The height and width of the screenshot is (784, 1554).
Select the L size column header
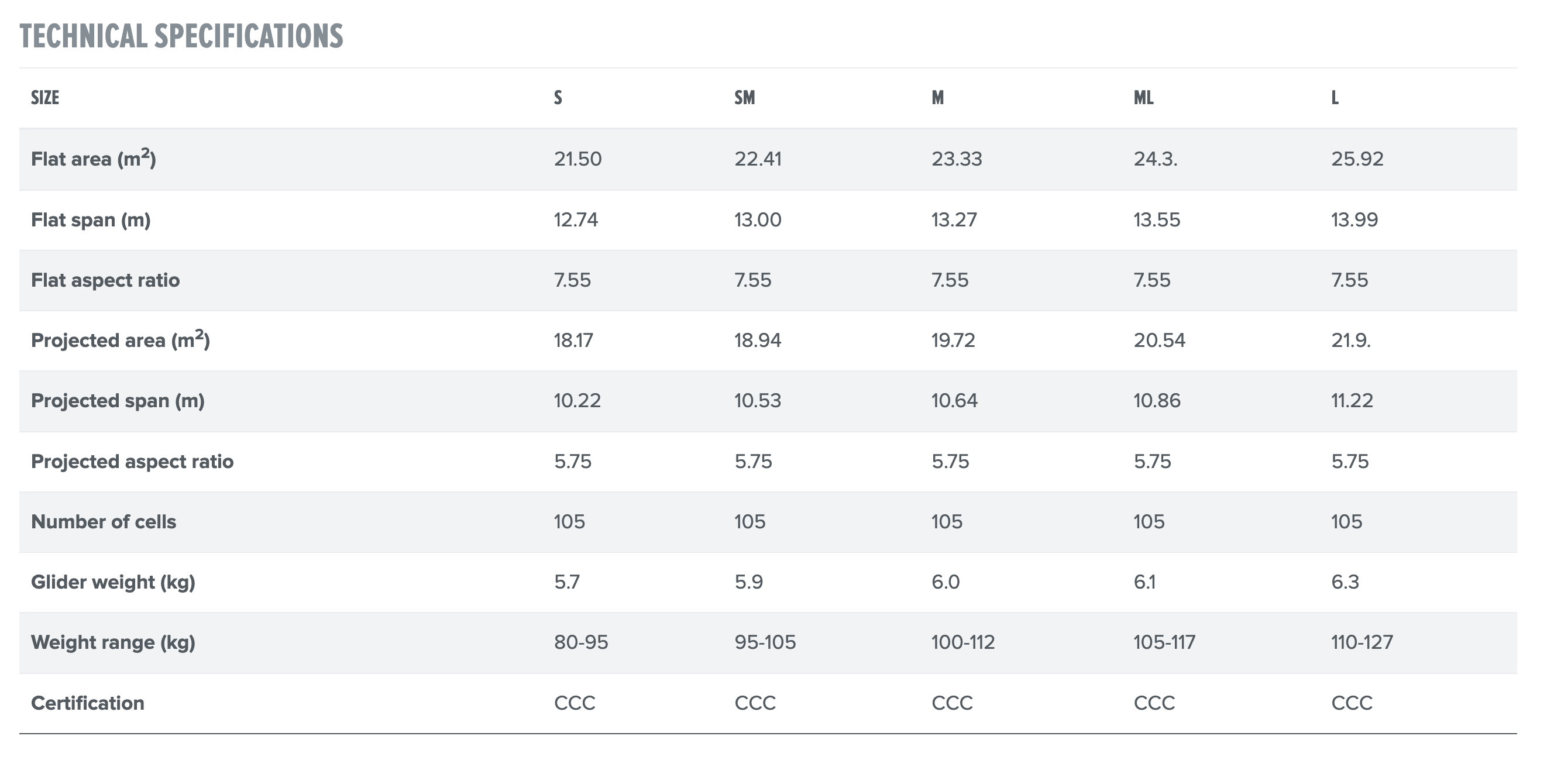[x=1335, y=98]
